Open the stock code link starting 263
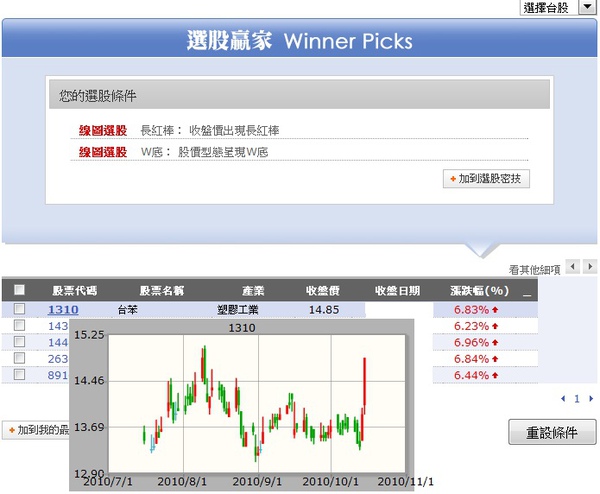 (58, 359)
